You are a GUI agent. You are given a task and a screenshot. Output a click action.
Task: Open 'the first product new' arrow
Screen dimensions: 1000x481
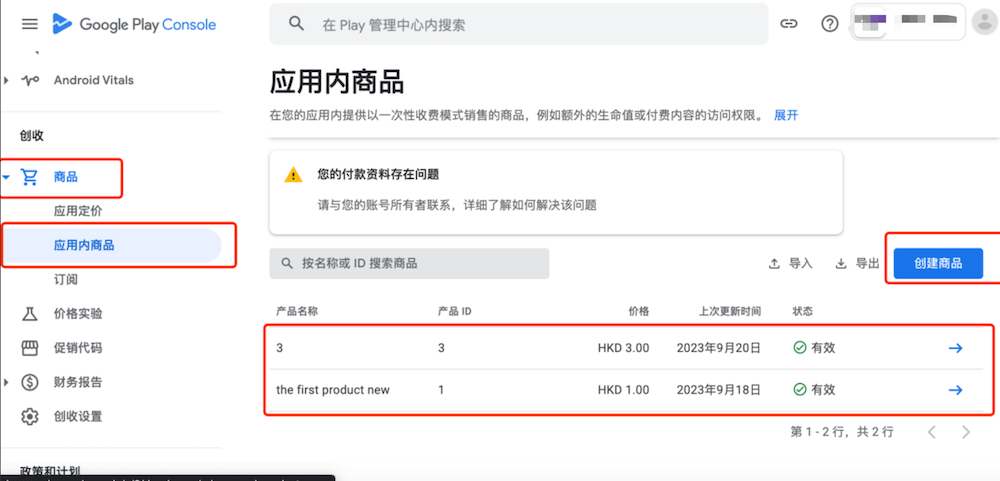[955, 389]
